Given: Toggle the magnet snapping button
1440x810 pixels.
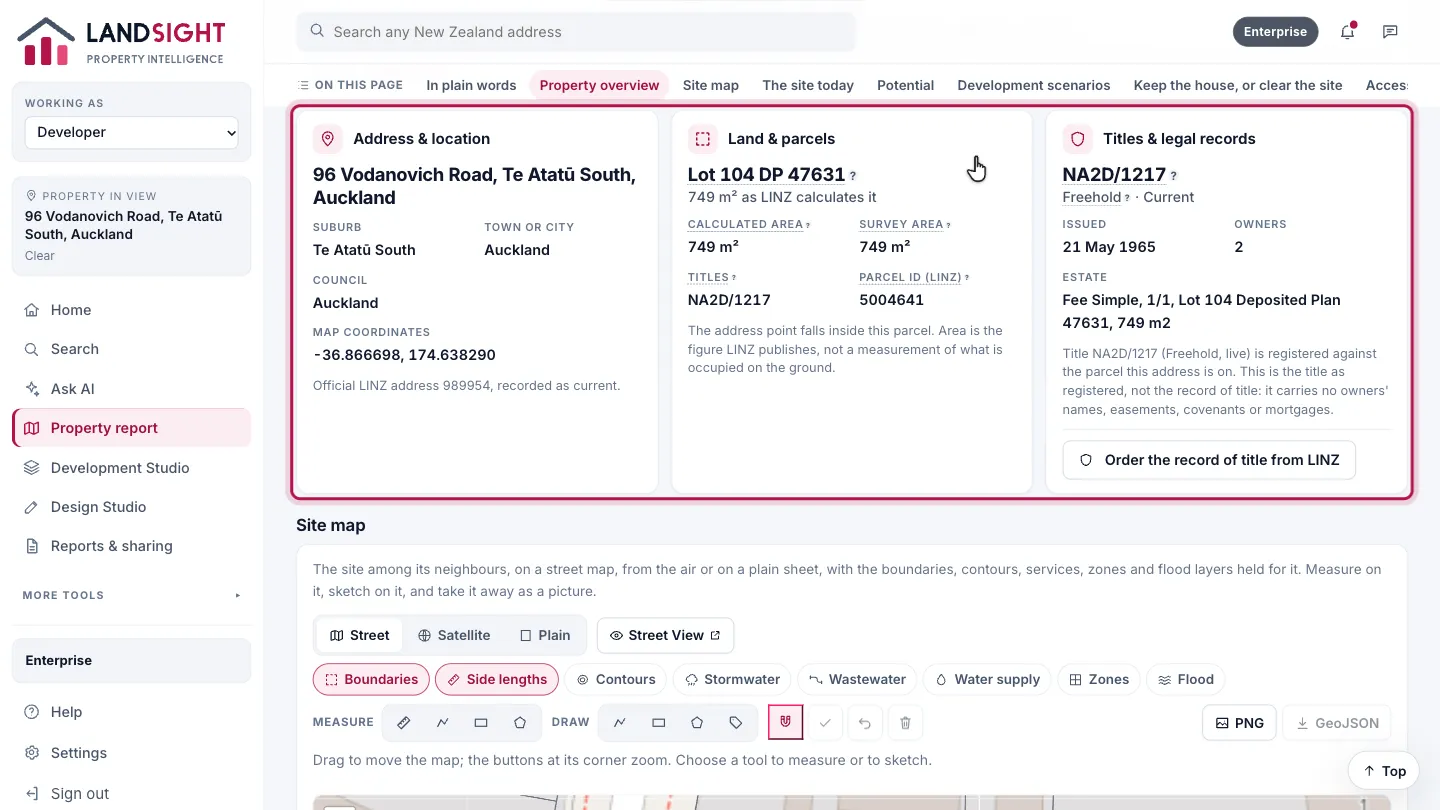Looking at the screenshot, I should point(786,722).
